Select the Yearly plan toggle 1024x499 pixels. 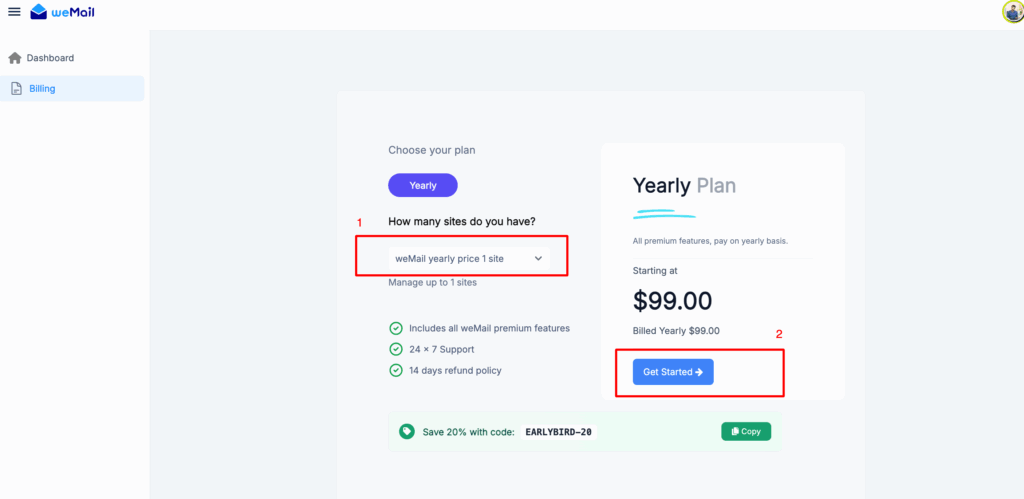coord(423,185)
